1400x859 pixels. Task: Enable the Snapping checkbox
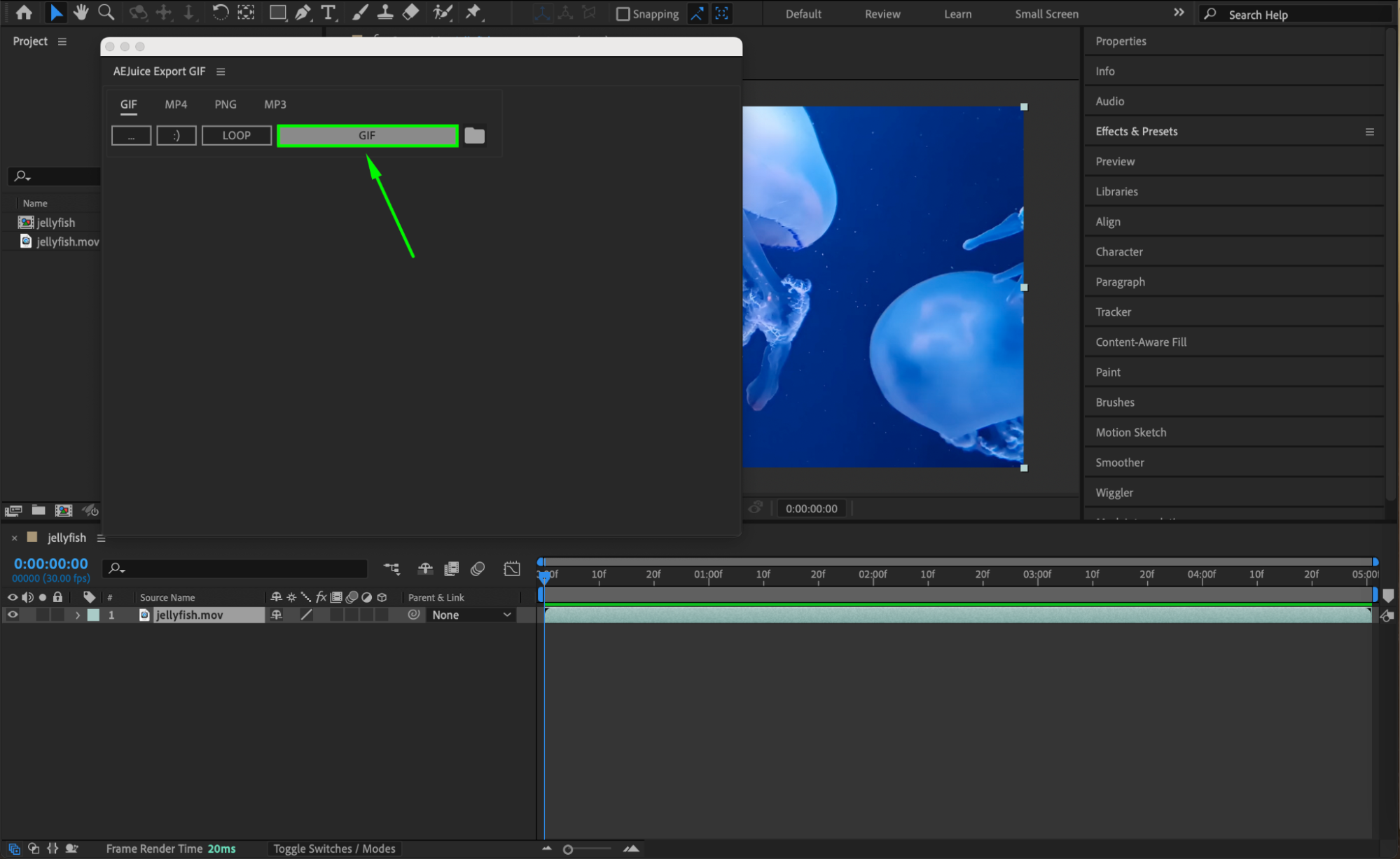(x=623, y=14)
